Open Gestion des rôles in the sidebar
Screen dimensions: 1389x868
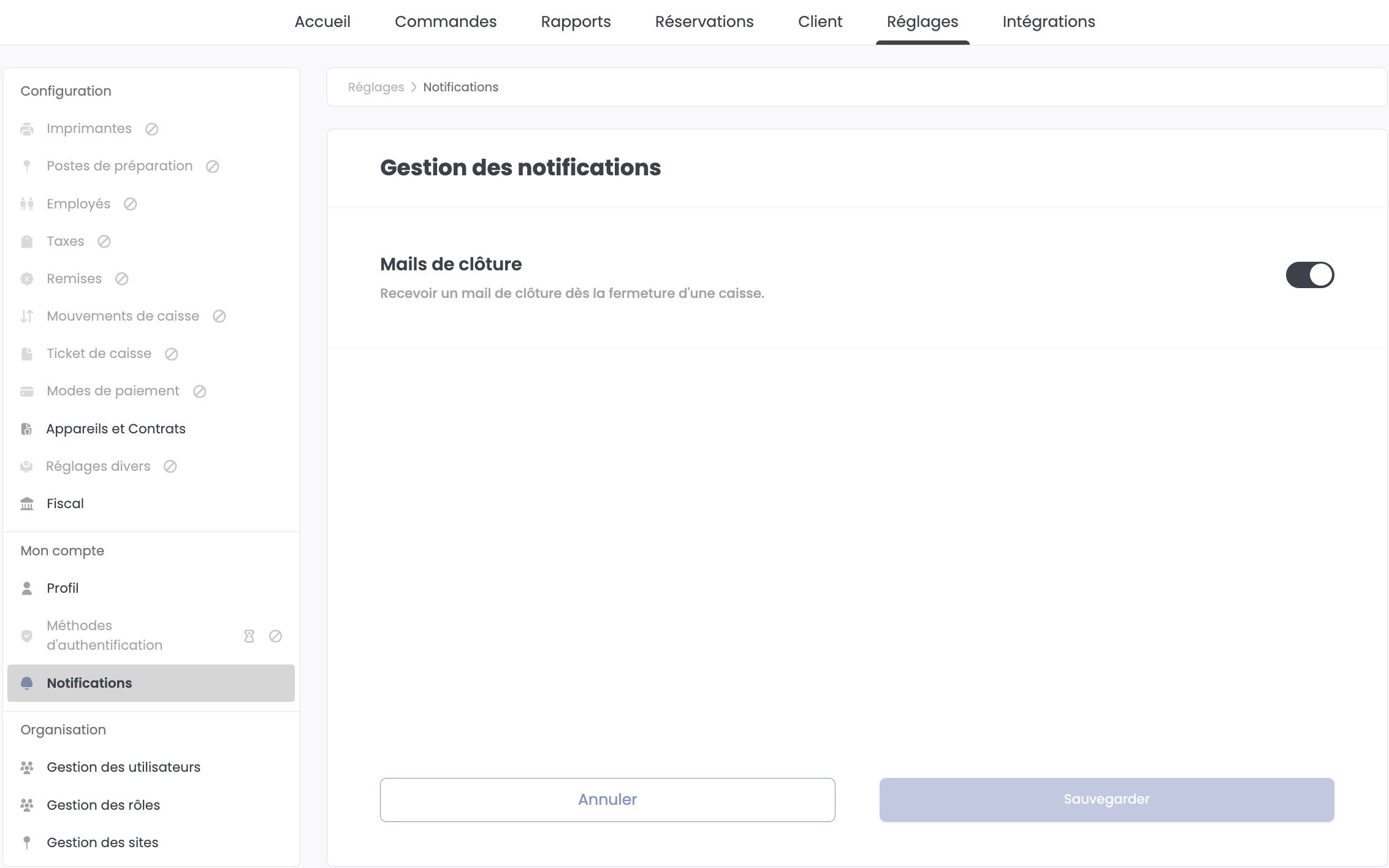point(103,805)
